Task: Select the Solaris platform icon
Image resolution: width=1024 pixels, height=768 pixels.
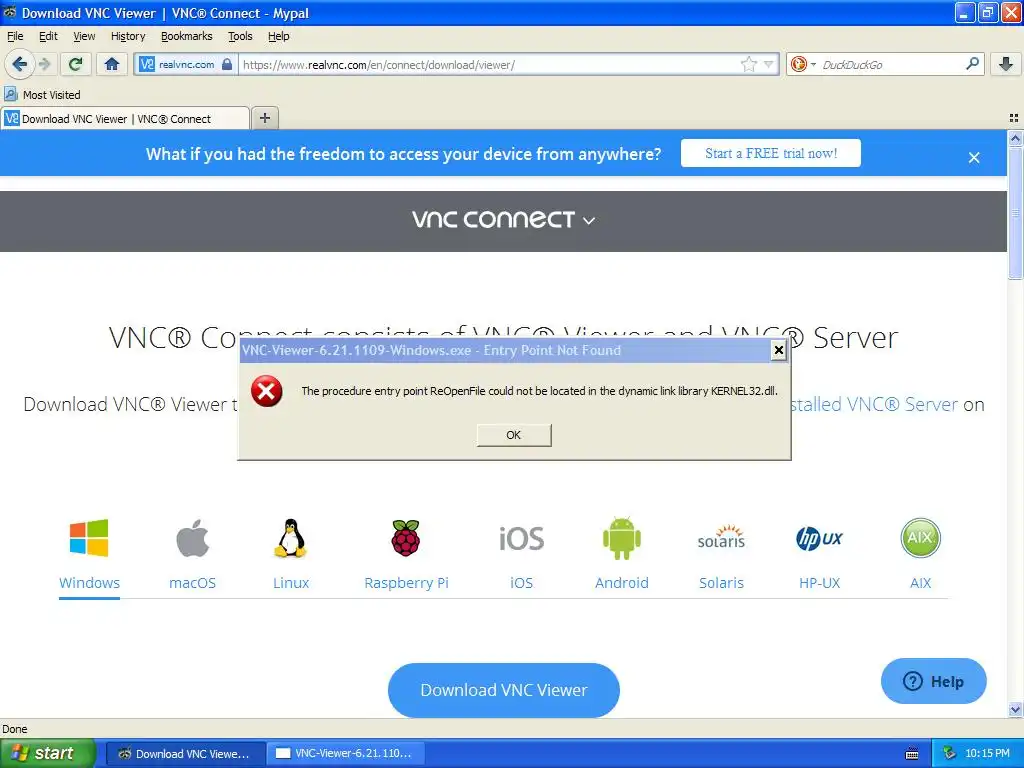Action: tap(721, 537)
